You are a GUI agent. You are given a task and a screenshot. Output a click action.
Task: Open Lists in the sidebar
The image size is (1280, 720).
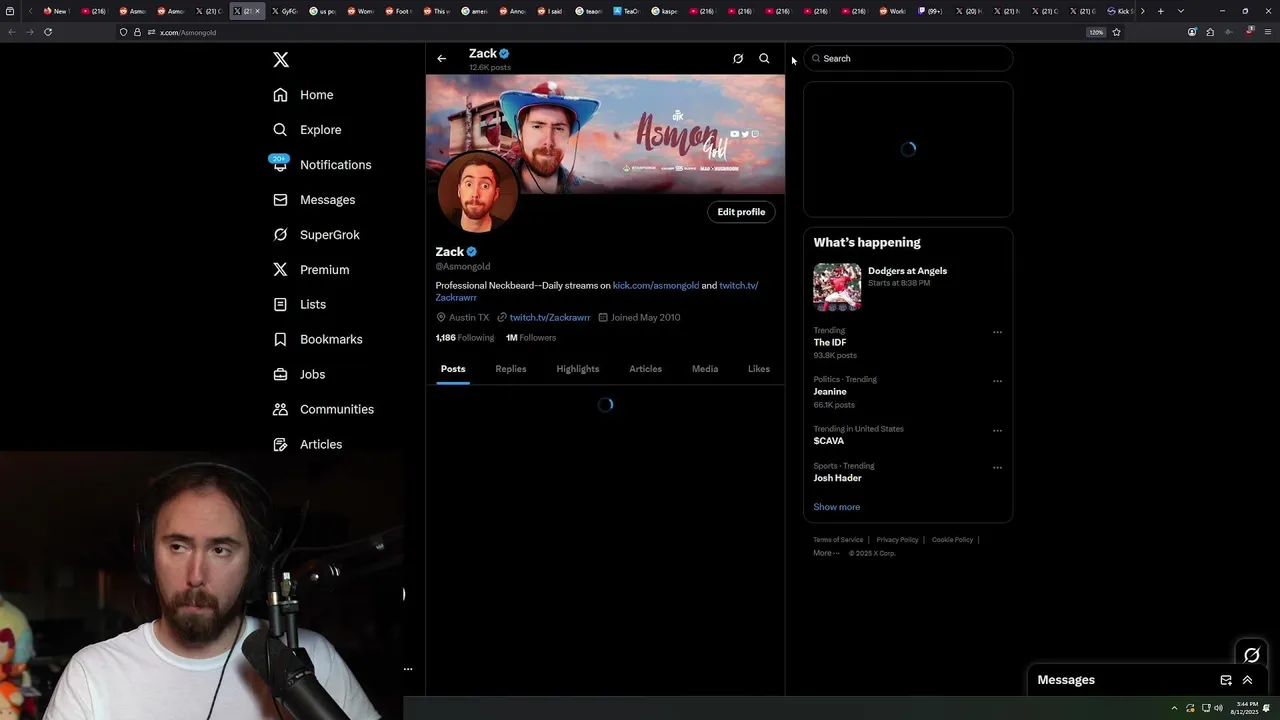[x=299, y=305]
